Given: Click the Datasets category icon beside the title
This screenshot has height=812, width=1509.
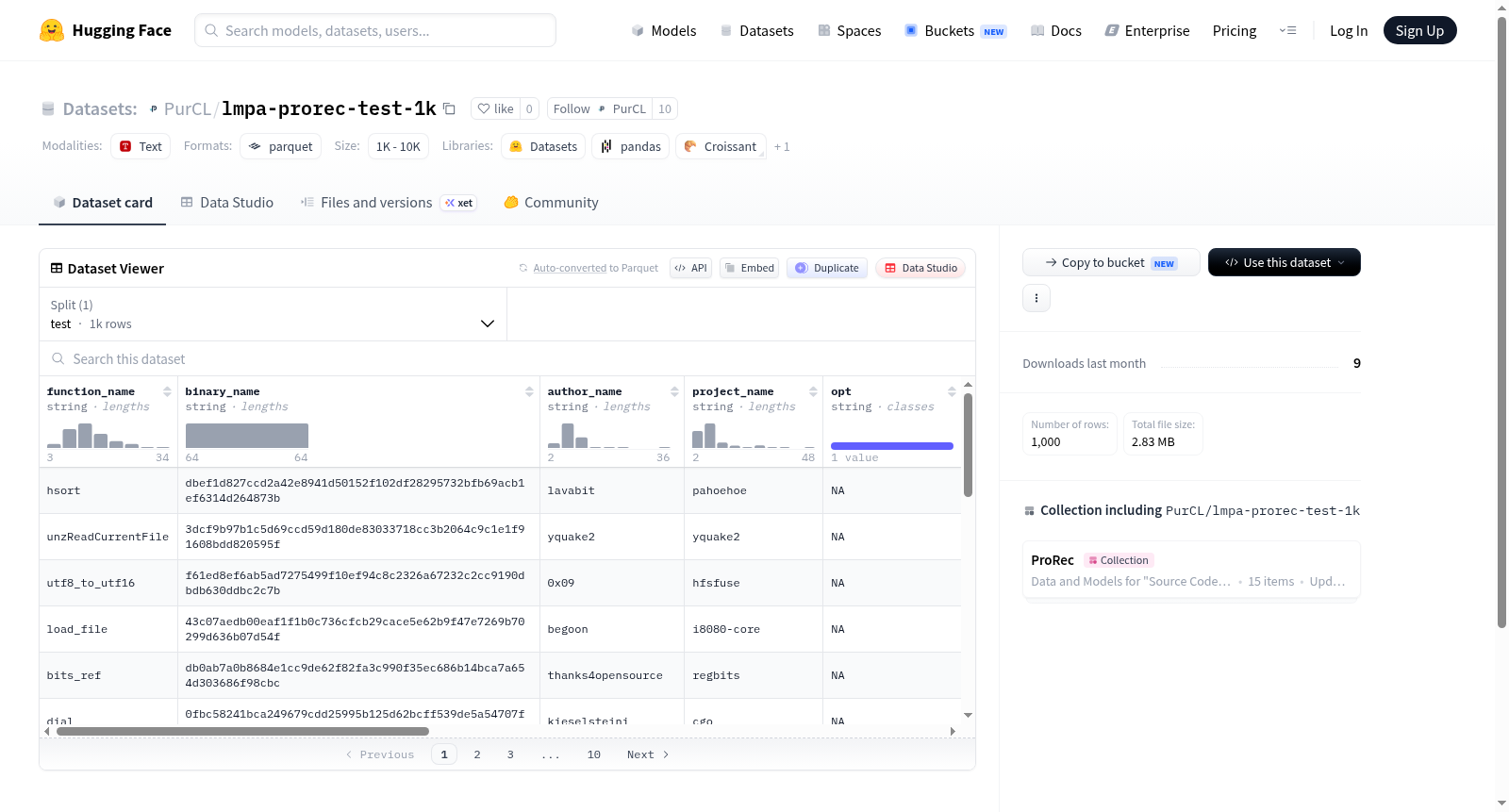Looking at the screenshot, I should click(x=48, y=109).
